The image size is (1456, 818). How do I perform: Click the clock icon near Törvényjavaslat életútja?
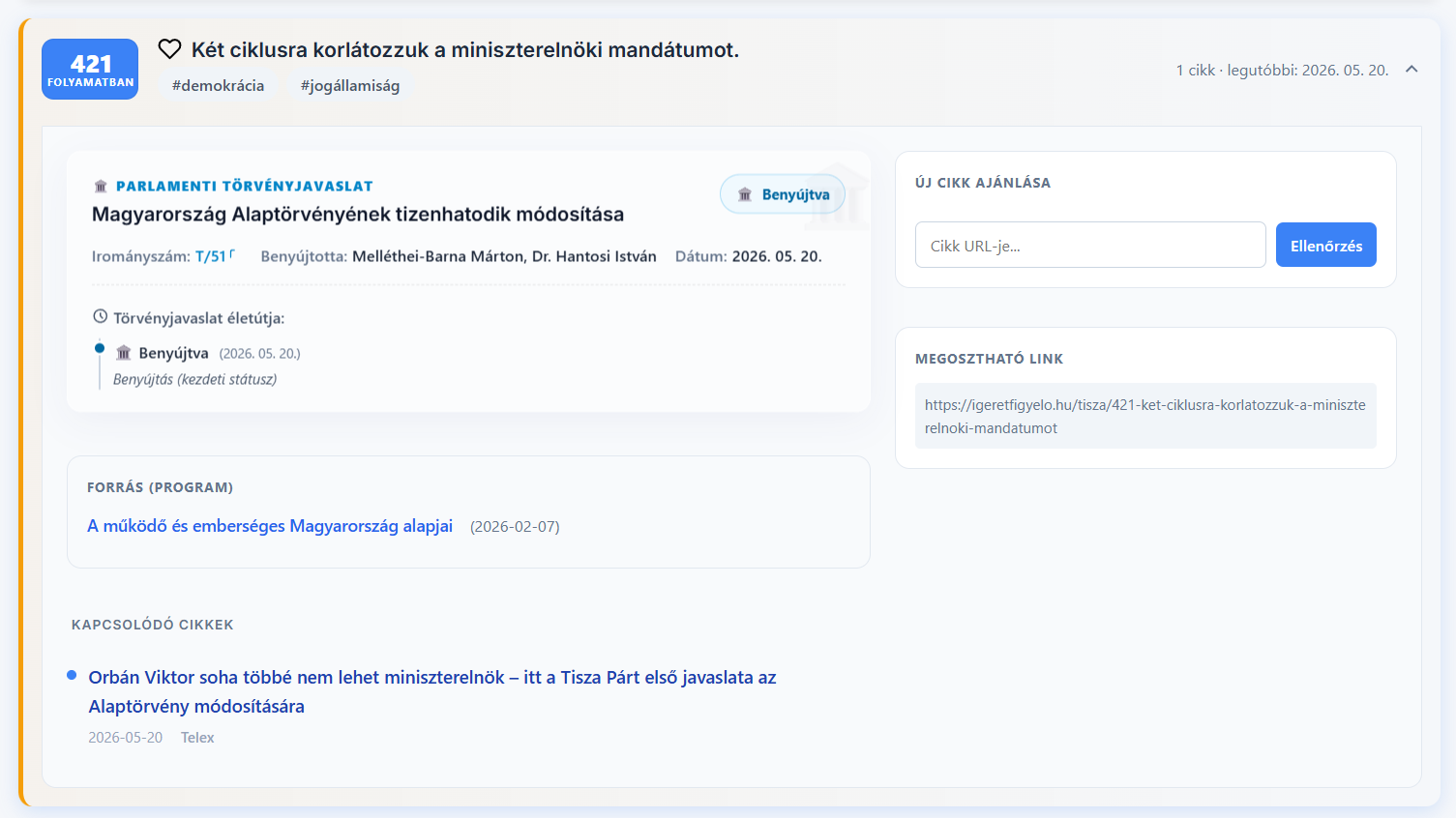click(100, 316)
